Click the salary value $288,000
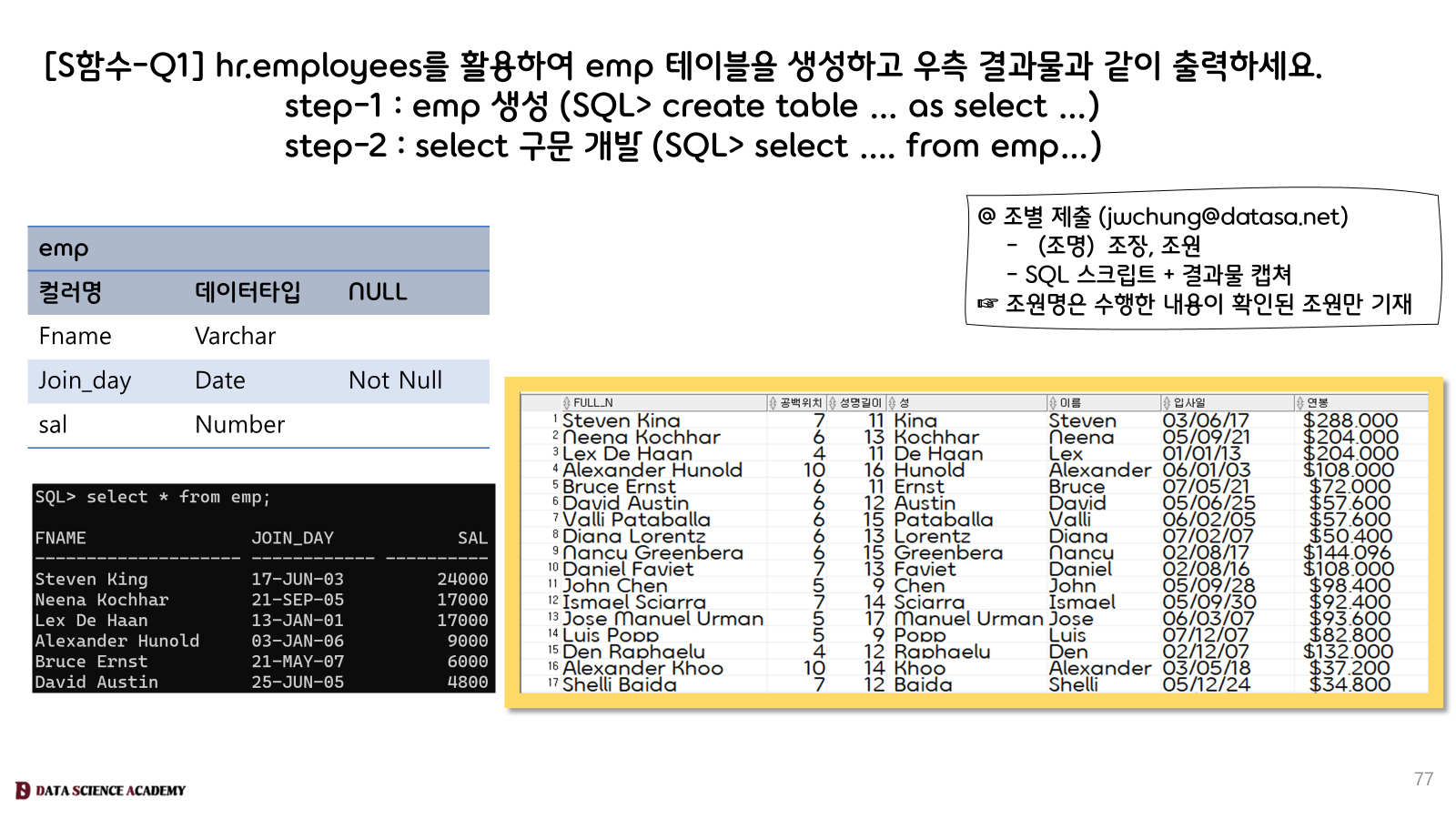Viewport: 1456px width, 819px height. tap(1350, 420)
